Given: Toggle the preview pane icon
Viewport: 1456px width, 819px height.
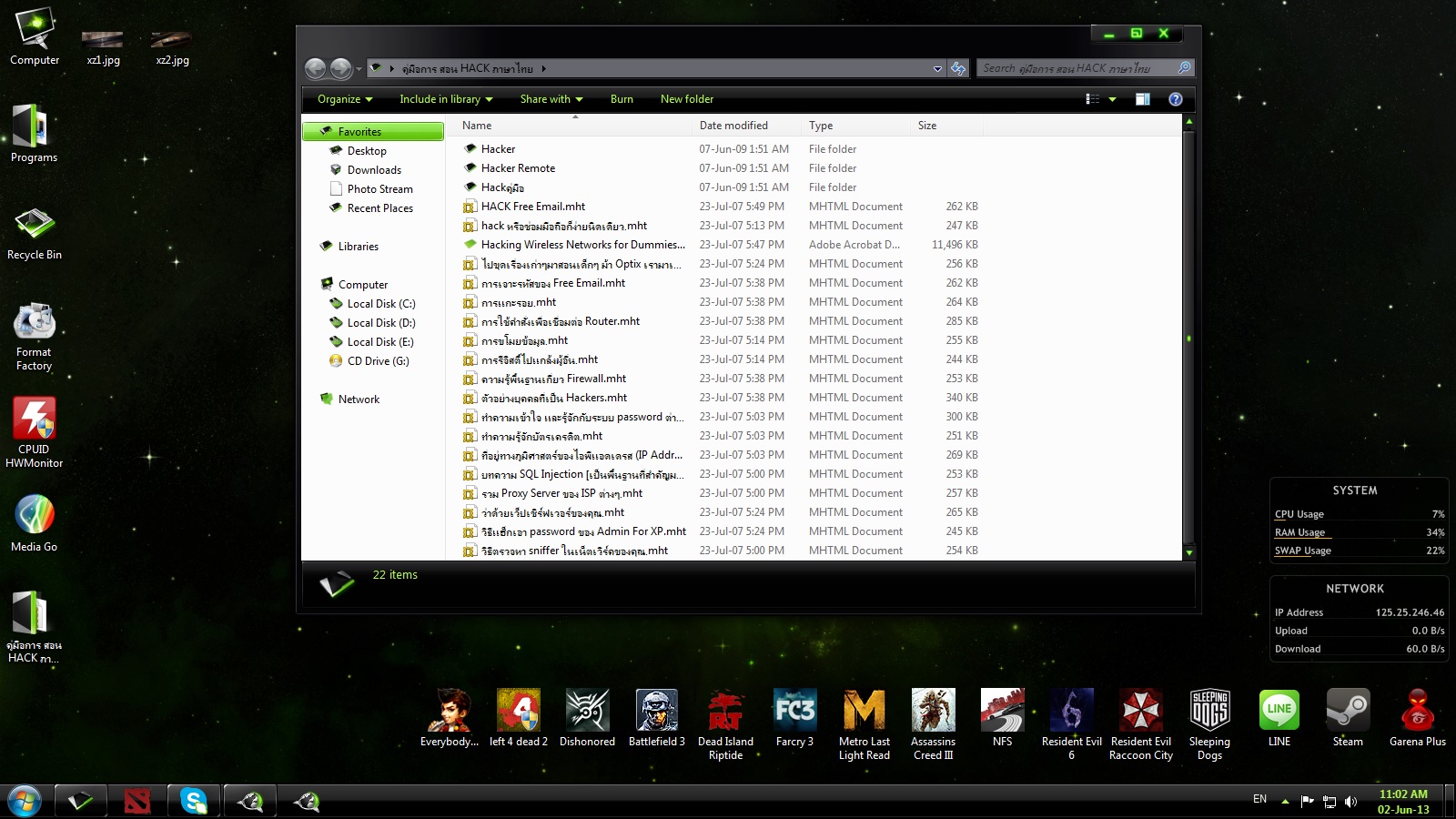Looking at the screenshot, I should coord(1143,99).
